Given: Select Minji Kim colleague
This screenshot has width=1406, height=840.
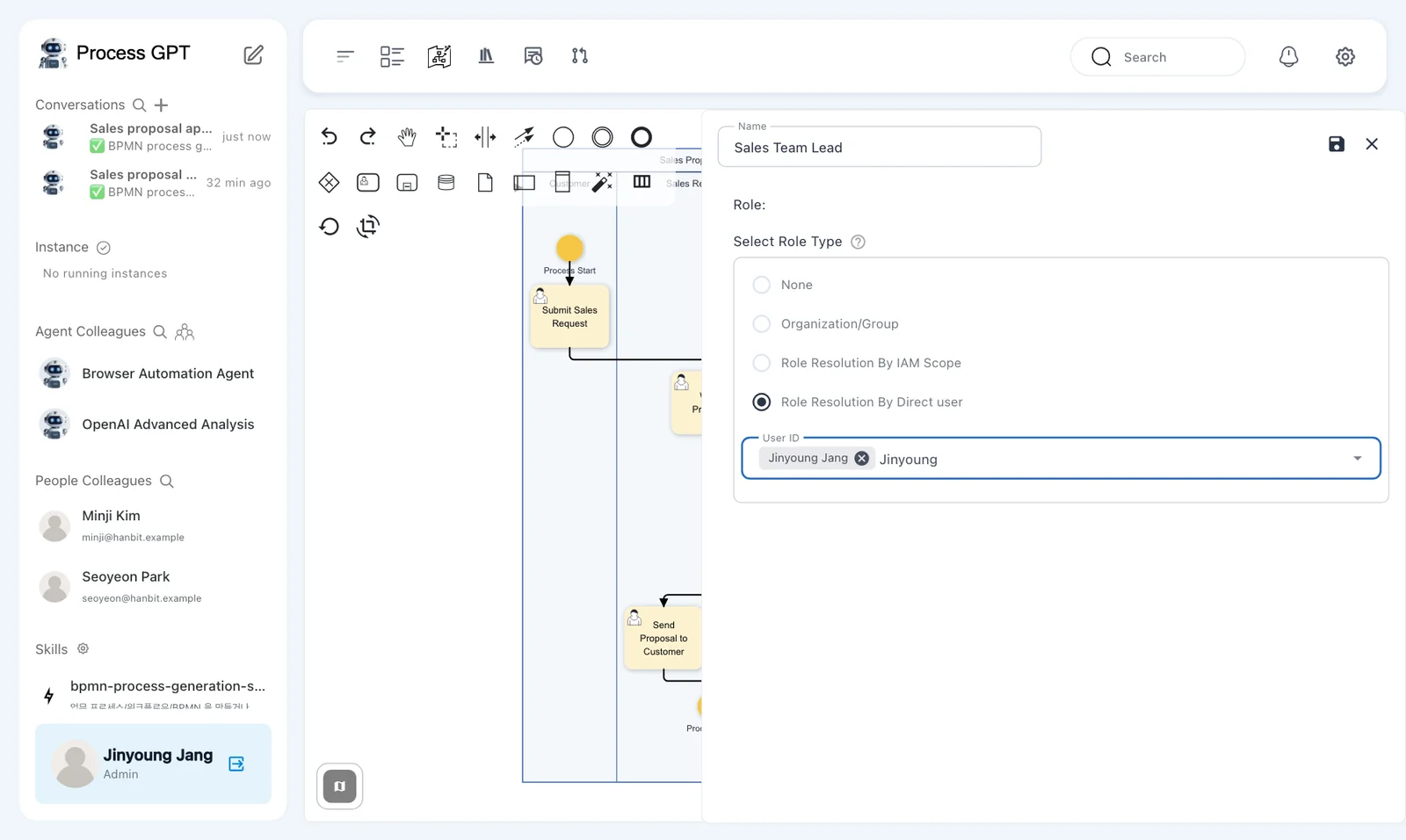Looking at the screenshot, I should pyautogui.click(x=153, y=525).
